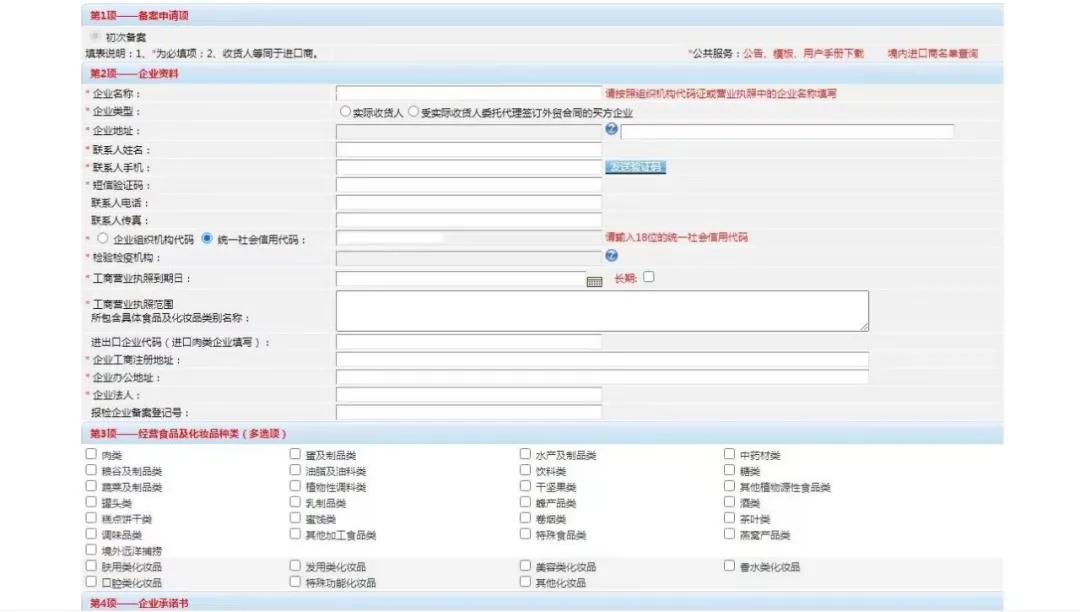Check 境外远洋捕捞 option
1080x612 pixels.
[89, 552]
